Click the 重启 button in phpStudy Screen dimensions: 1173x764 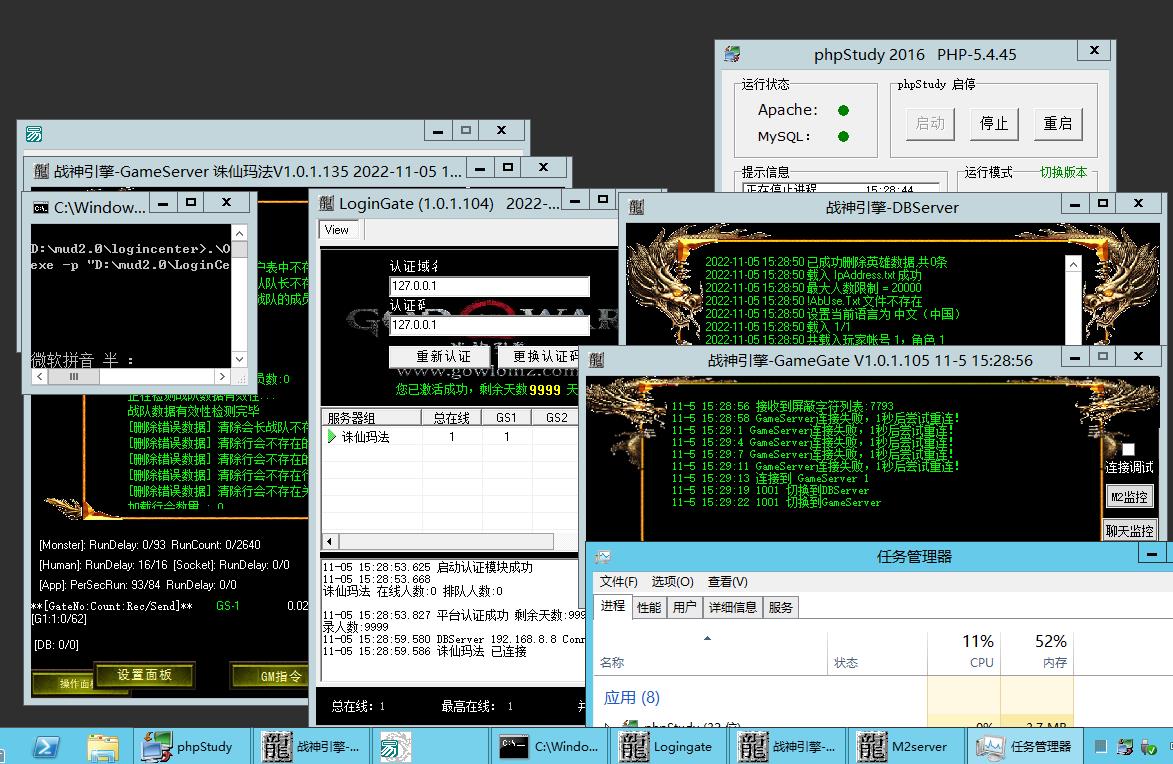coord(1058,123)
